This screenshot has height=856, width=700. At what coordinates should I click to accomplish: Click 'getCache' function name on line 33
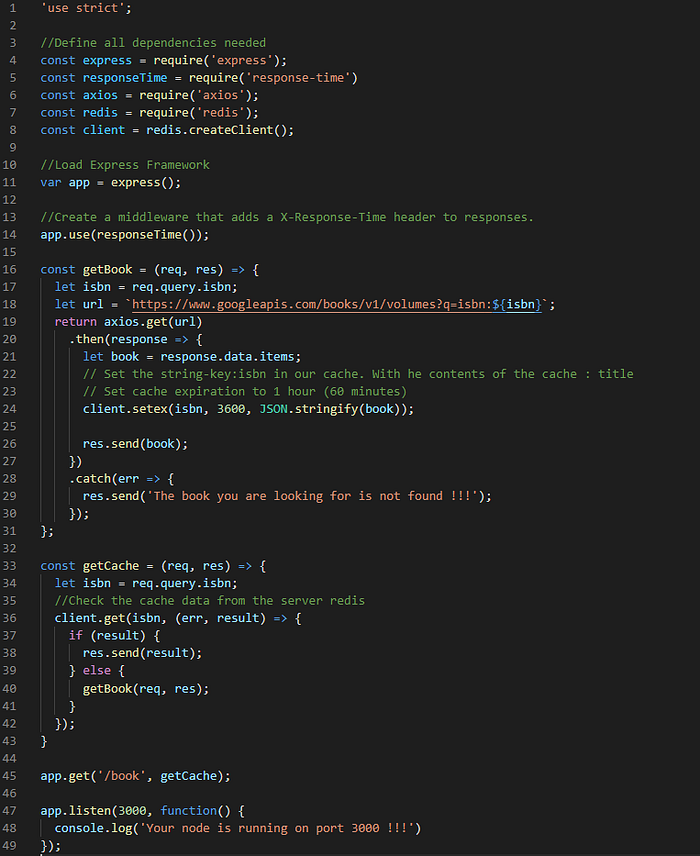pos(111,566)
